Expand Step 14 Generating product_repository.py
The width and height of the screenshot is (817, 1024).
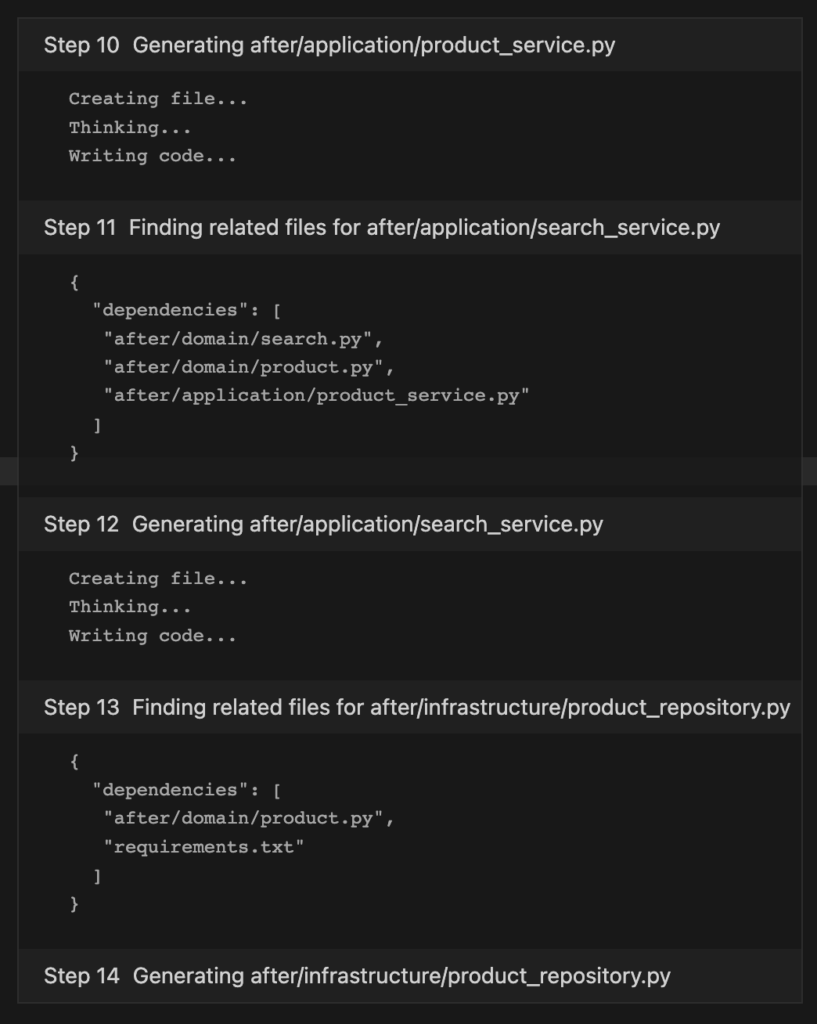point(409,976)
